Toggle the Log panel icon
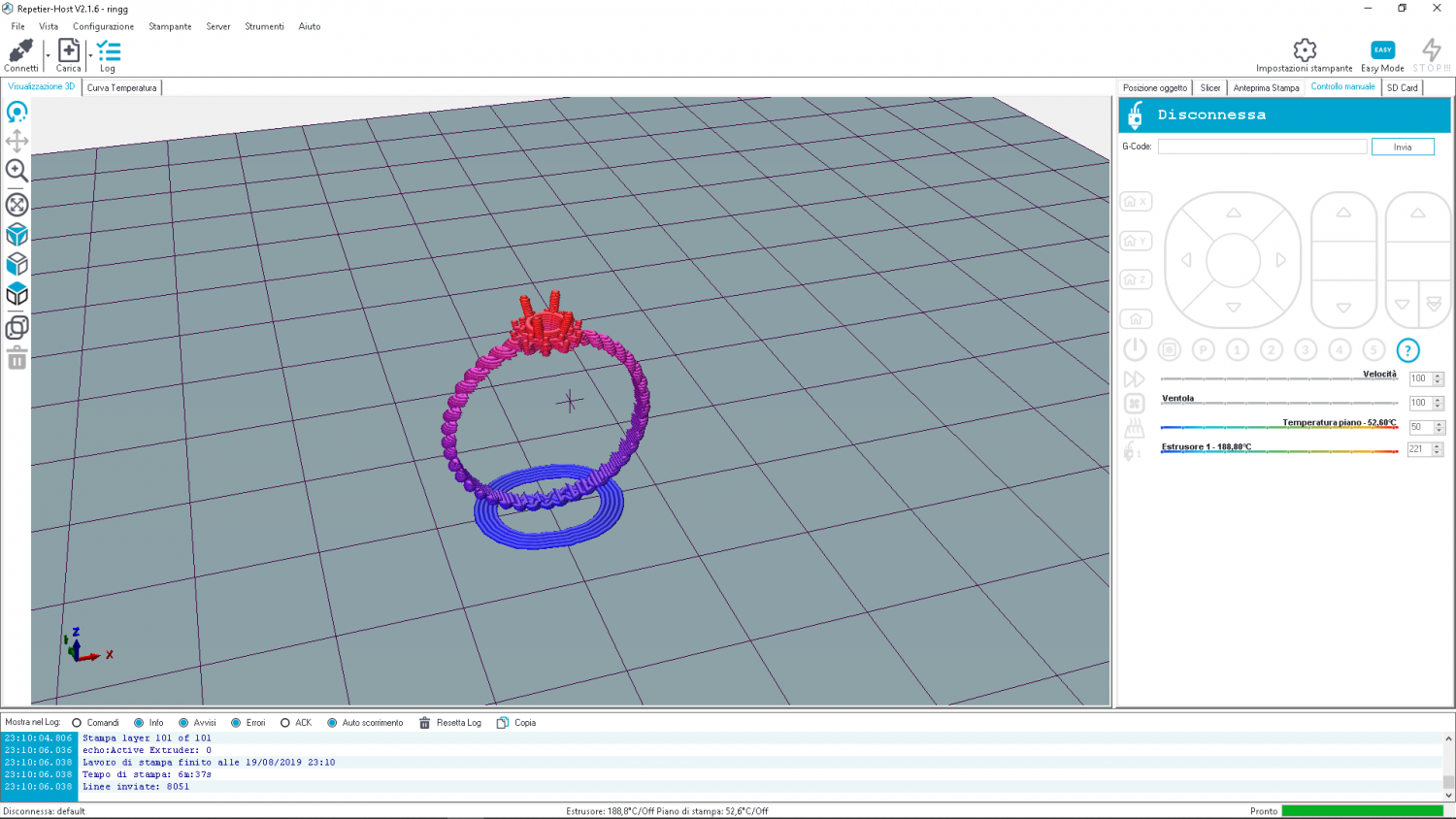This screenshot has width=1456, height=819. point(108,51)
